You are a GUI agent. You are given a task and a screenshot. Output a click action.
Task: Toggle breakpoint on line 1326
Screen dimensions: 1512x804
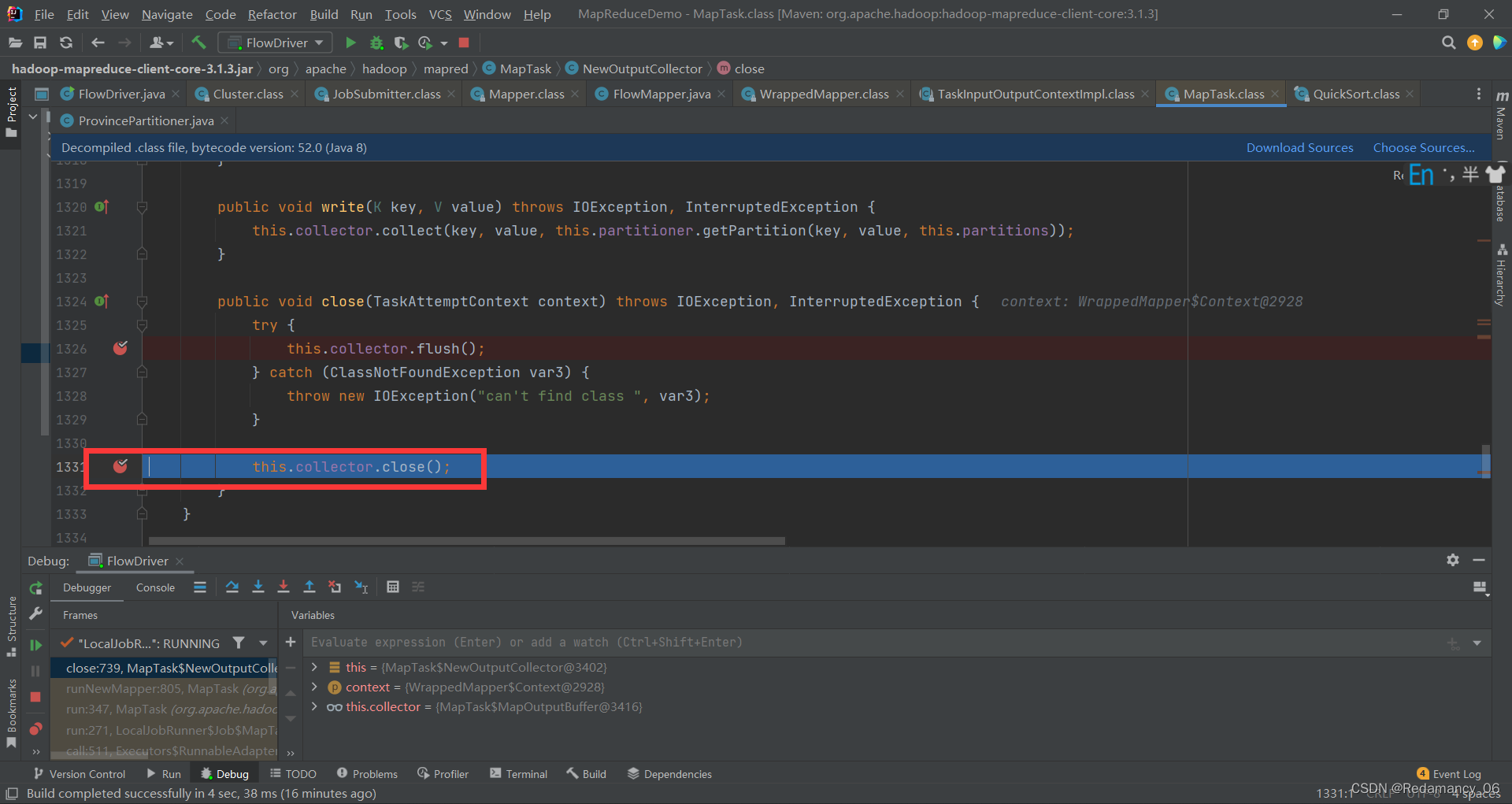pyautogui.click(x=120, y=348)
